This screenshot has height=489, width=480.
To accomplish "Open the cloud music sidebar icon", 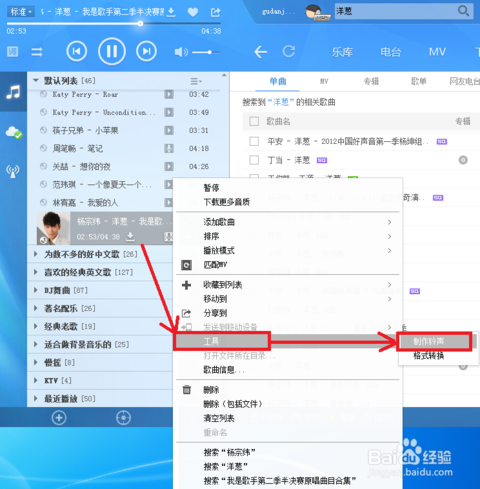I will [14, 132].
